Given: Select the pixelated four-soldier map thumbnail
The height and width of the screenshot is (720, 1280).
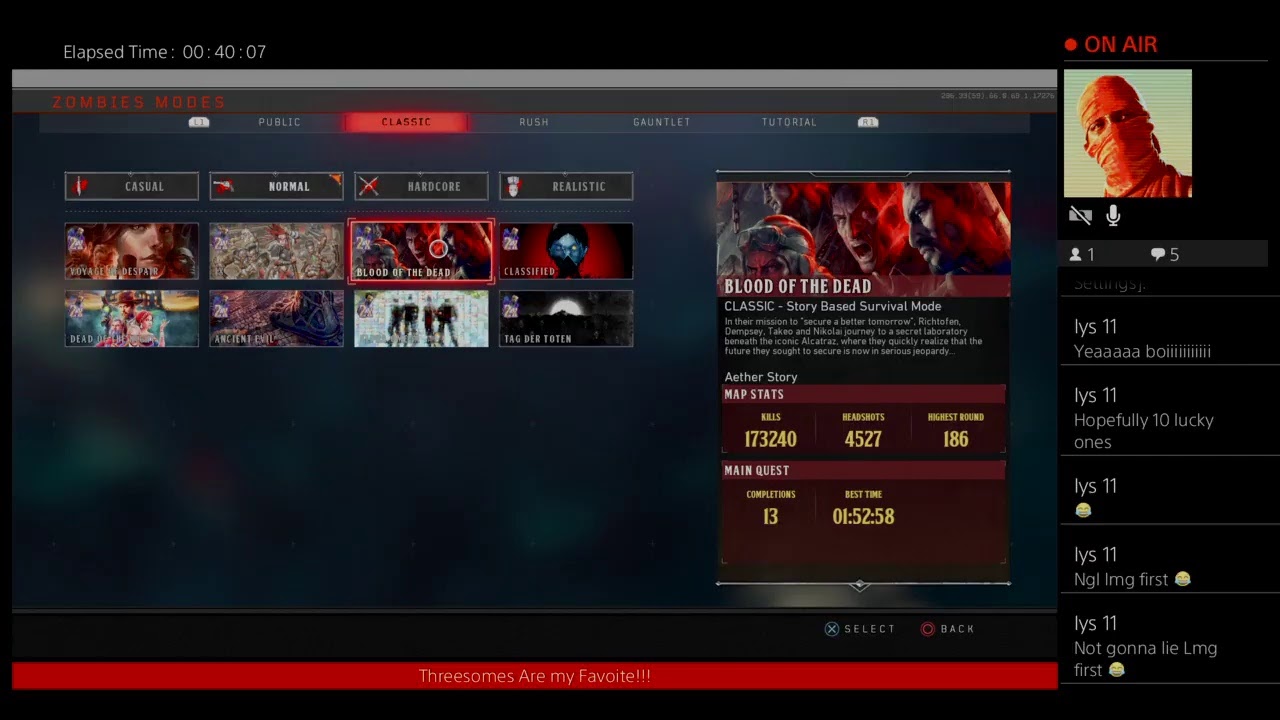Looking at the screenshot, I should click(x=421, y=318).
